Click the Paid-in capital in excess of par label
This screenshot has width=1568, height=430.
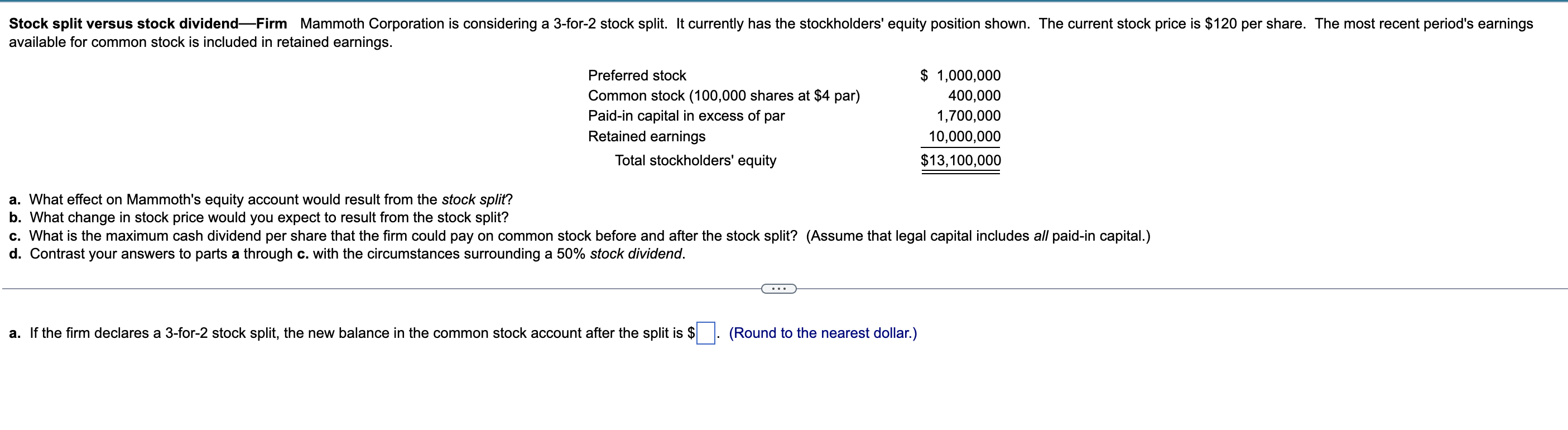coord(686,116)
